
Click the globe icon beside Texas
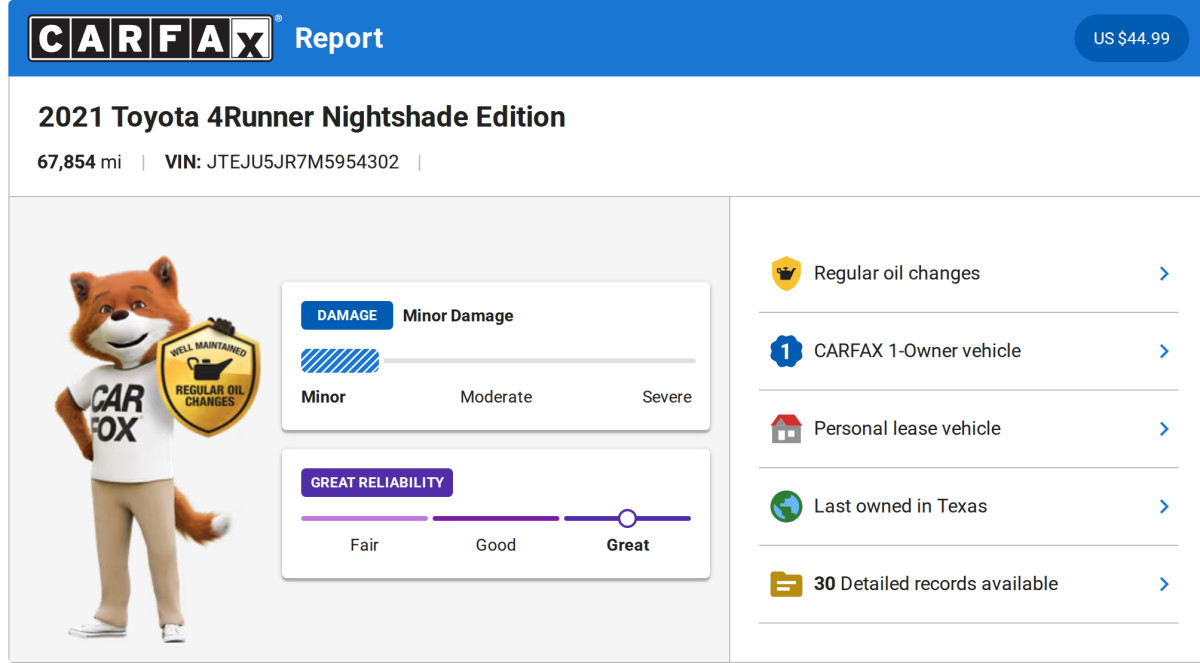786,506
